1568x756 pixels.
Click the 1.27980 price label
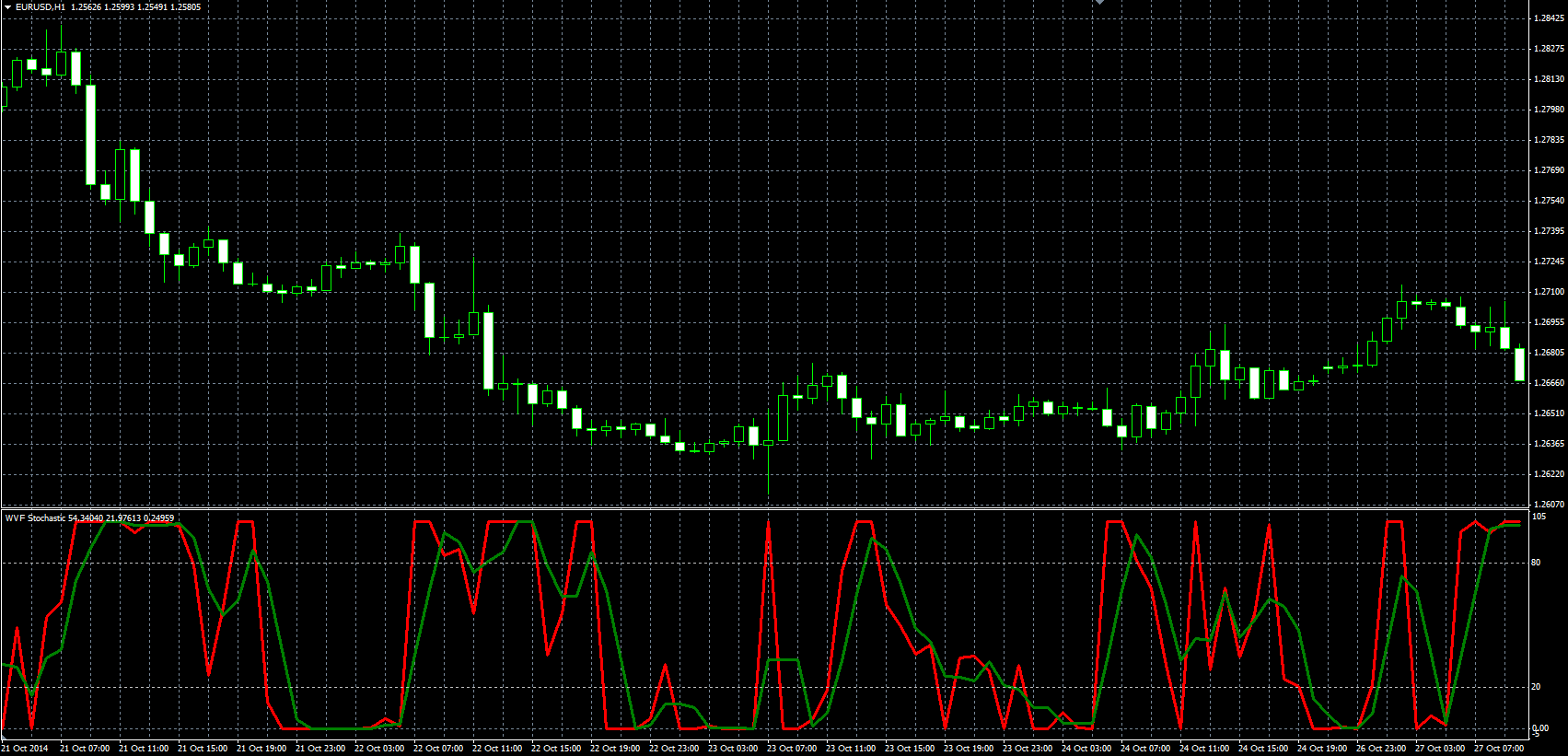[x=1550, y=110]
